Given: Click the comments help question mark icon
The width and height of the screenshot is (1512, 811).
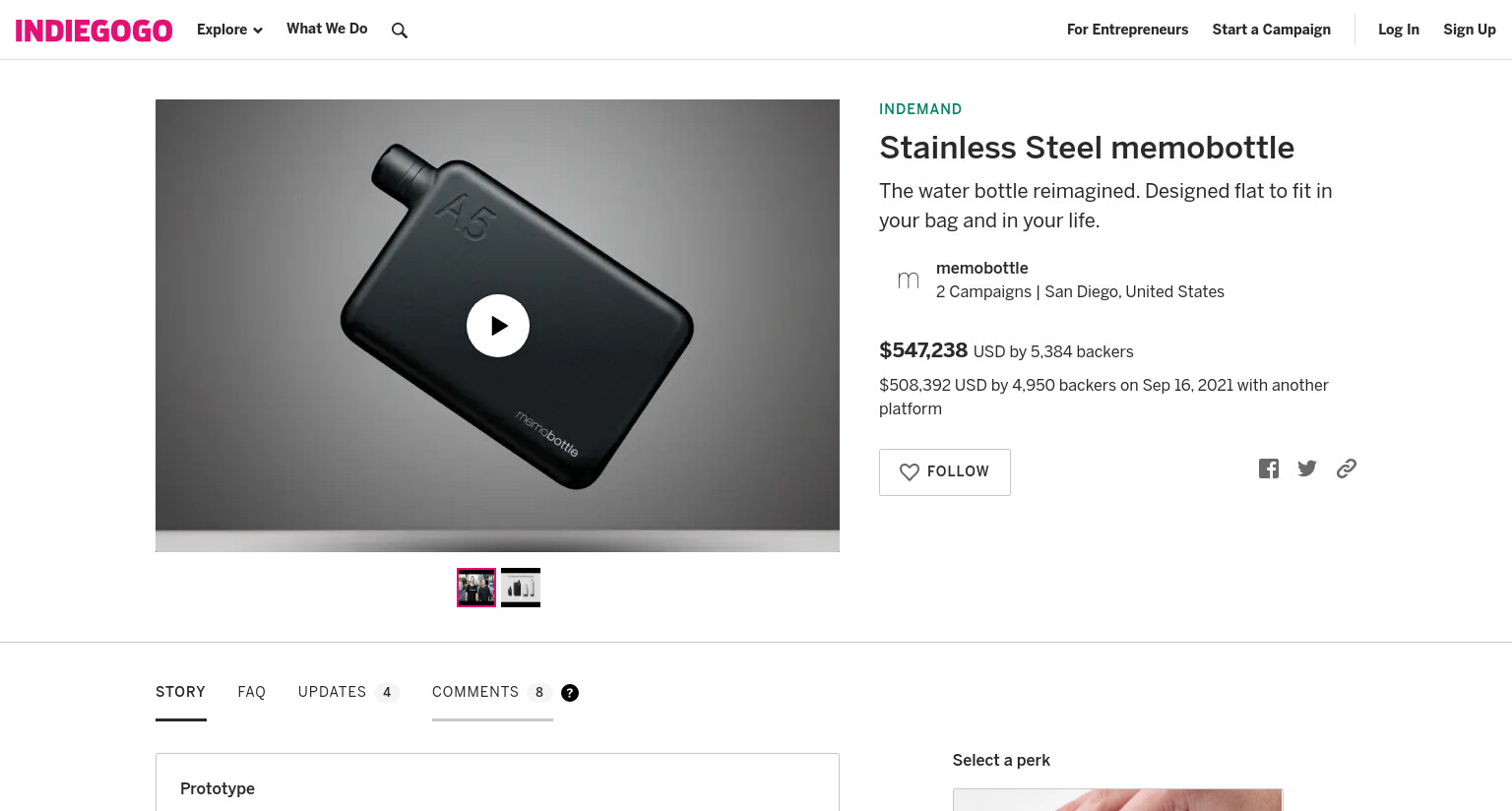Looking at the screenshot, I should pos(570,693).
